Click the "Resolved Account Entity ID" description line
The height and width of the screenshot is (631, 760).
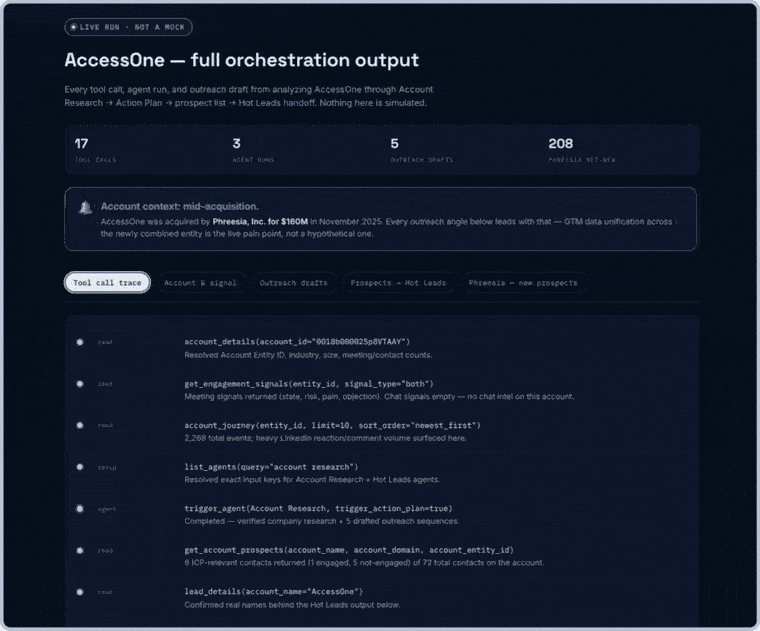308,355
